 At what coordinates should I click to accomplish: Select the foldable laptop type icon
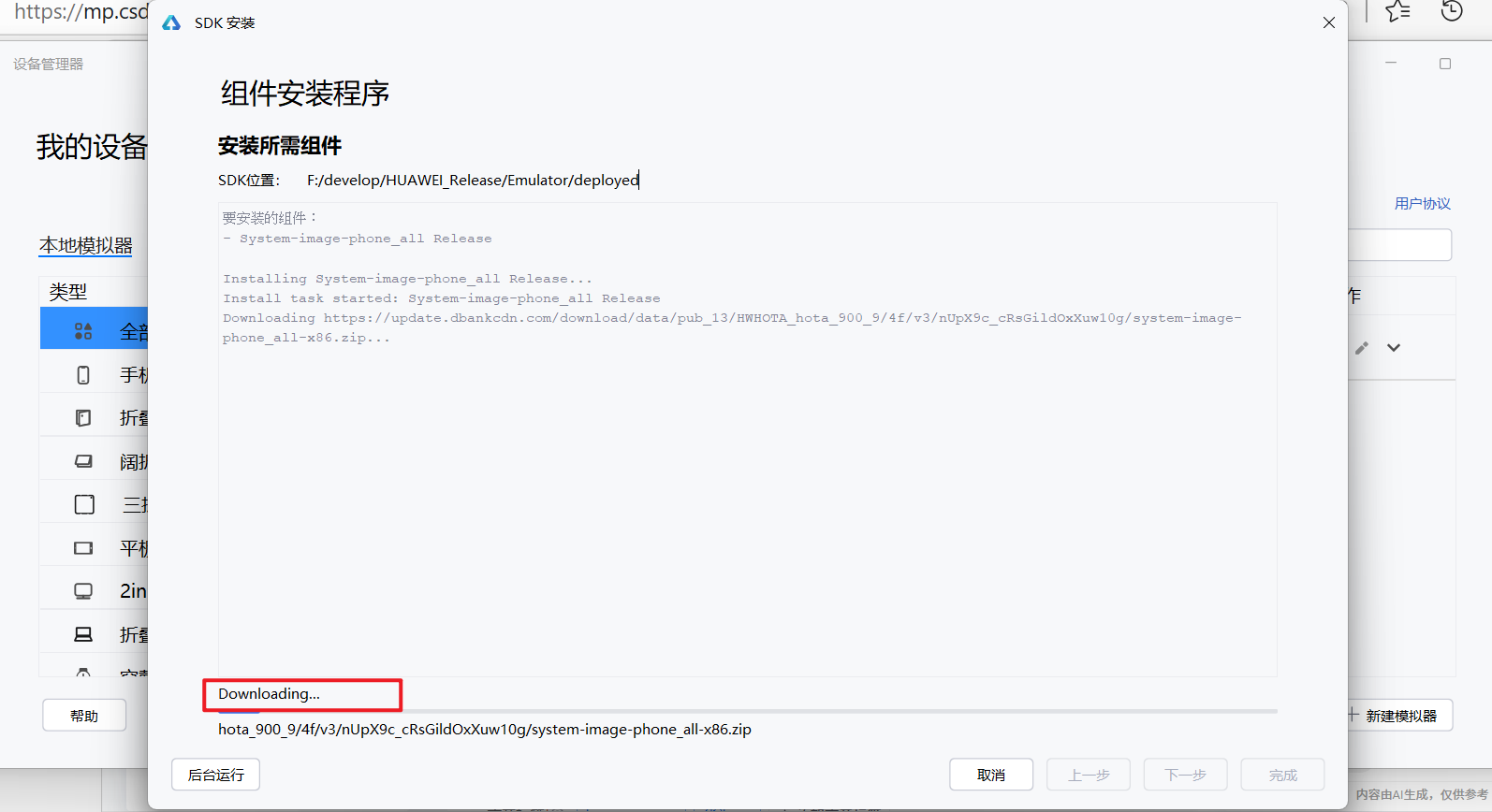click(83, 634)
